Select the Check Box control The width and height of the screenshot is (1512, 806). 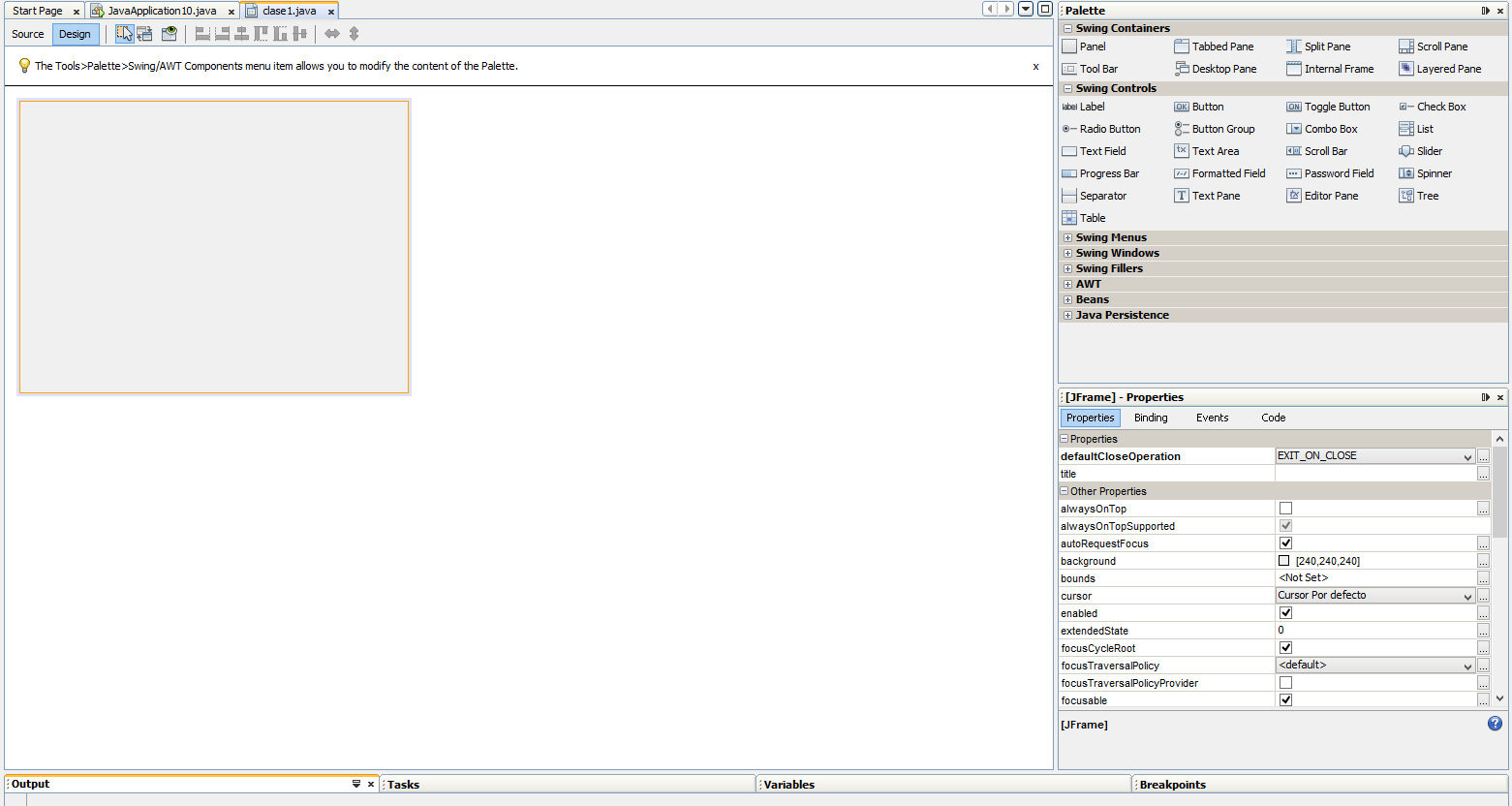(1433, 107)
